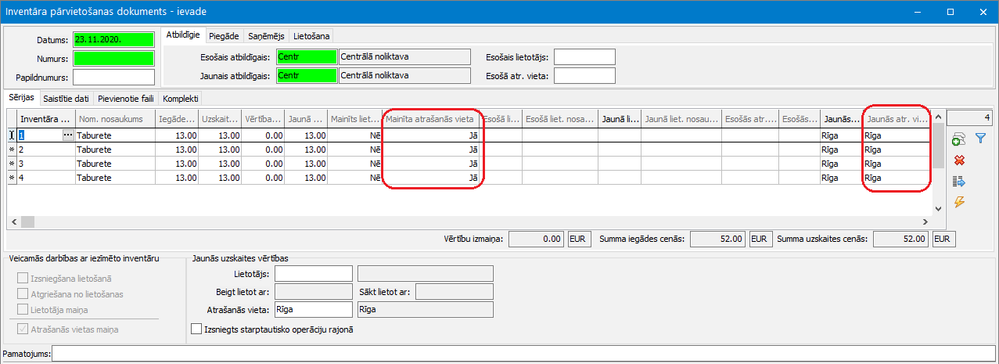Tick the Lietotāja maiņa checkbox
This screenshot has width=999, height=364.
pyautogui.click(x=23, y=309)
